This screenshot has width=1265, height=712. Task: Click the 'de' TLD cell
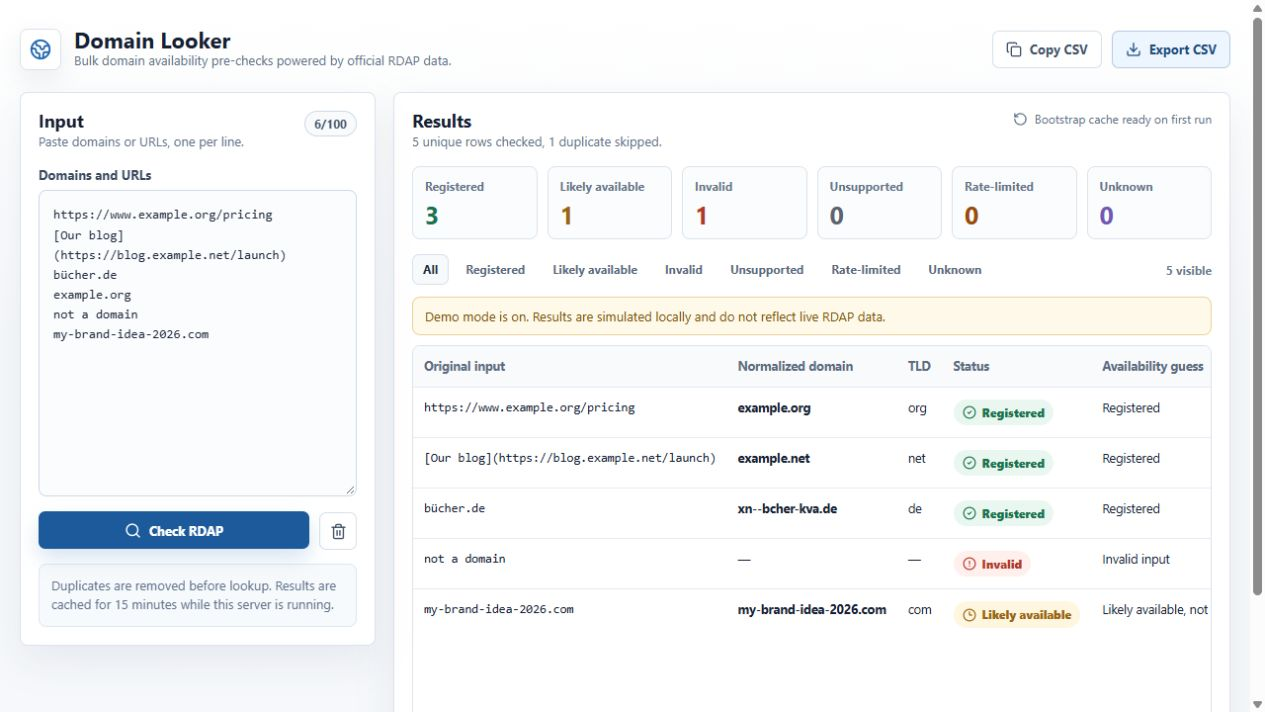coord(915,509)
